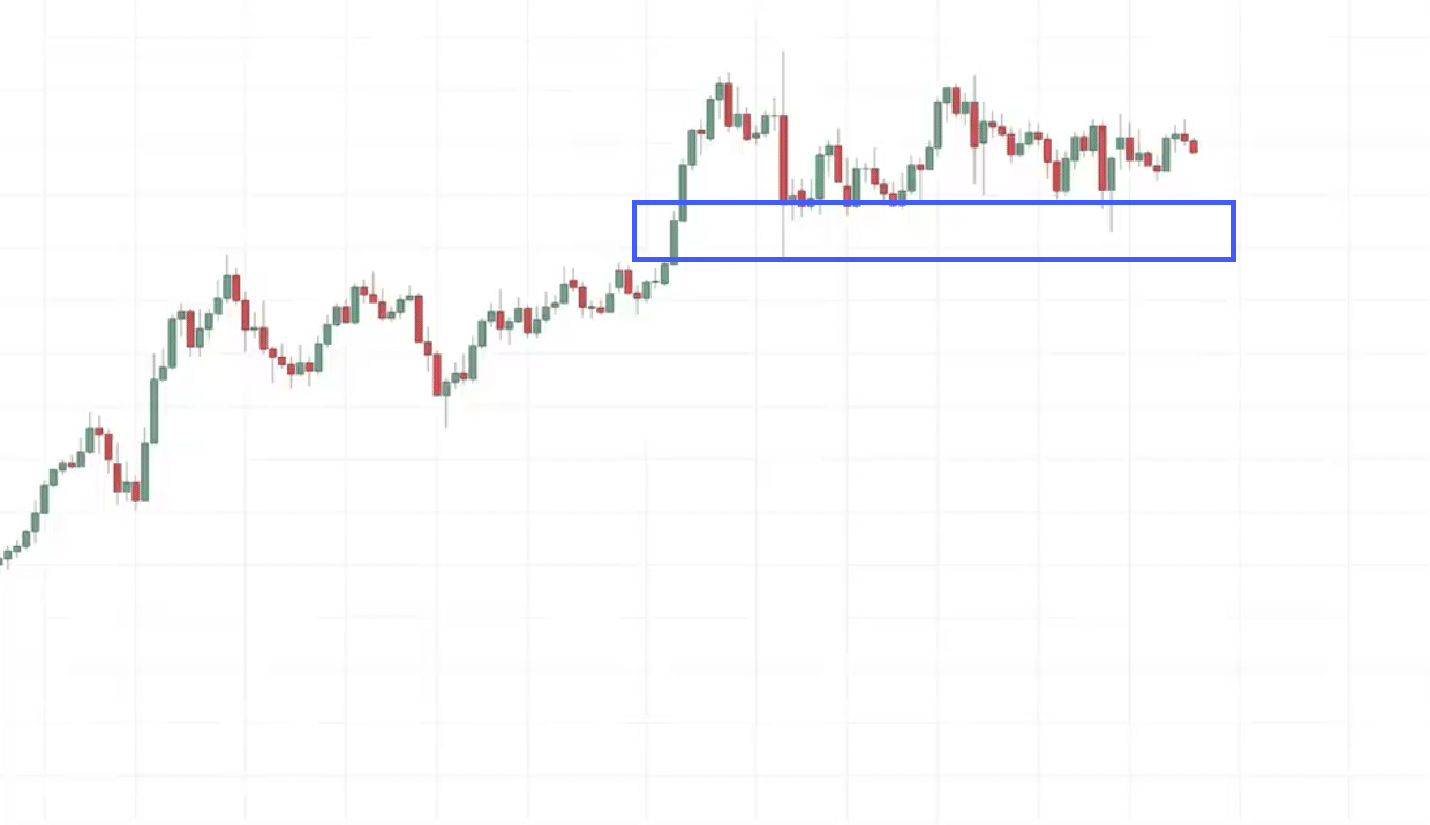This screenshot has width=1430, height=825.
Task: Click the blue rectangle's bottom-right corner handle
Action: pyautogui.click(x=1233, y=259)
